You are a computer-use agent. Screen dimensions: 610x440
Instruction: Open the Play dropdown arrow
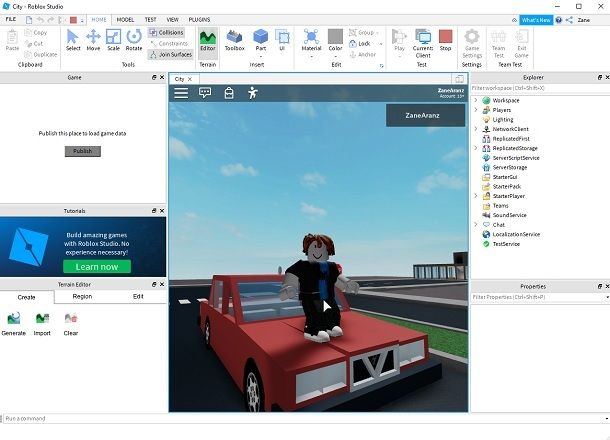coord(400,56)
